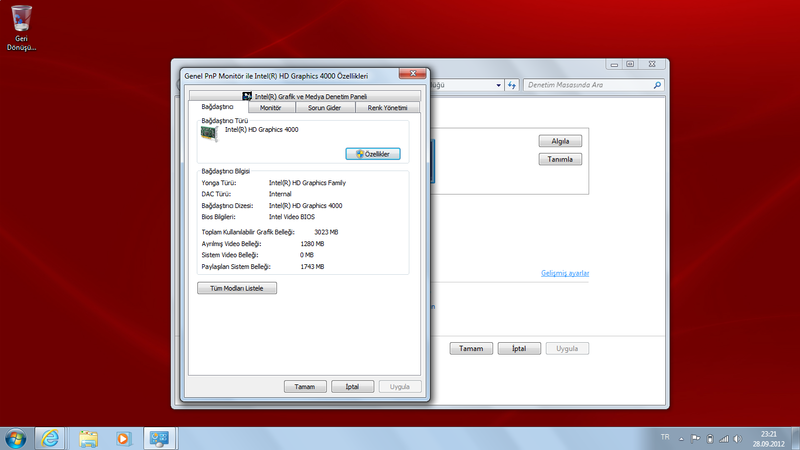This screenshot has width=800, height=450.
Task: Switch to the Monitör tab
Action: 271,108
